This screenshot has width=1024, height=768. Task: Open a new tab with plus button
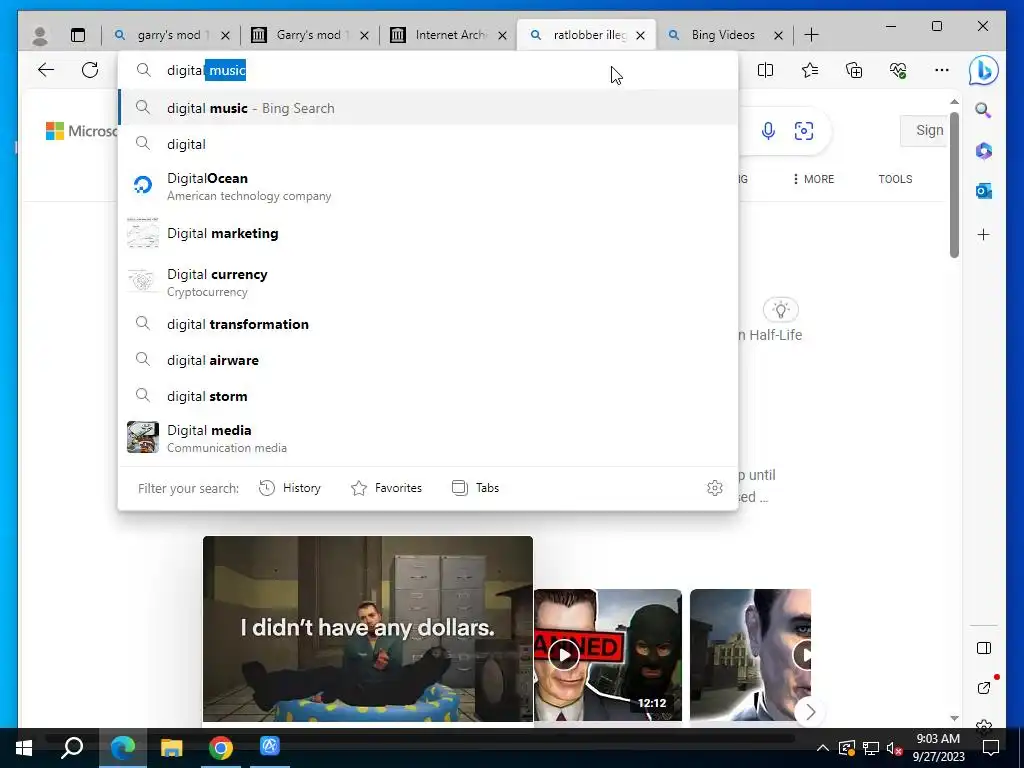click(811, 35)
